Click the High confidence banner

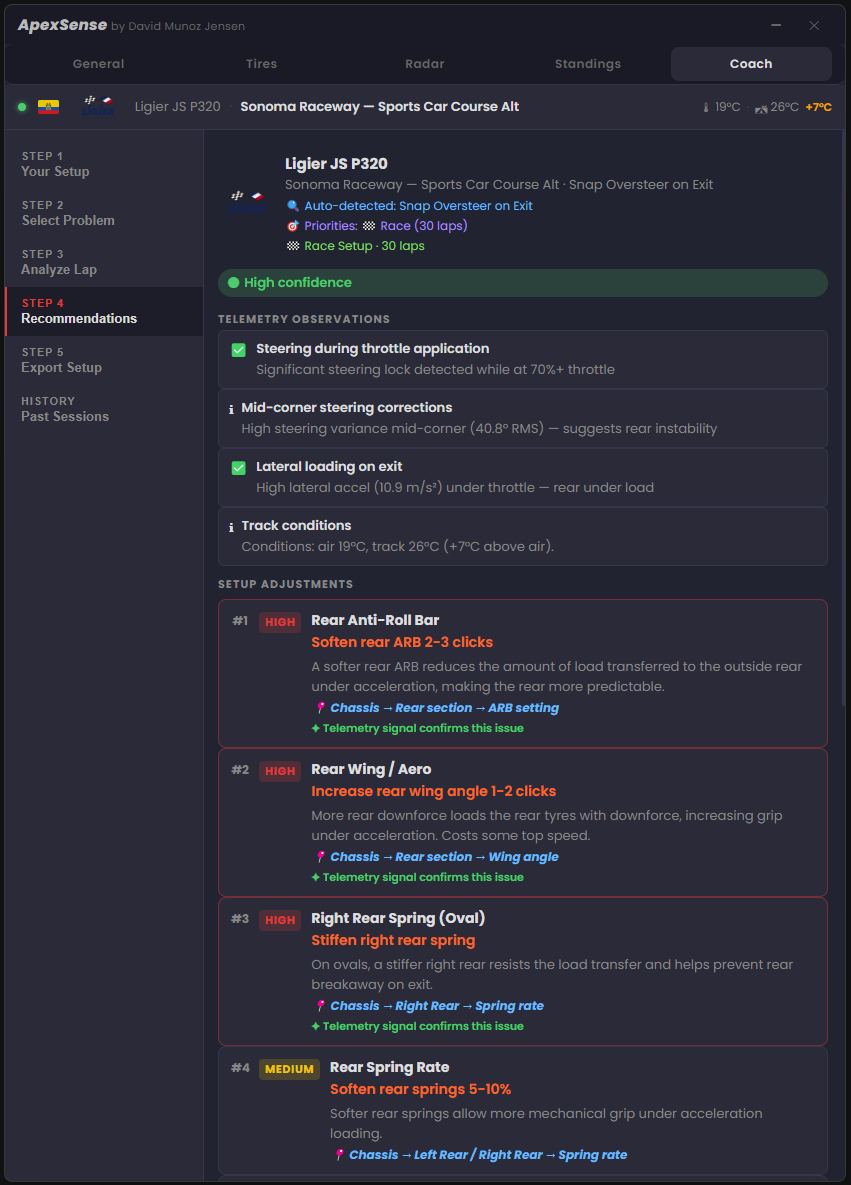[x=522, y=282]
